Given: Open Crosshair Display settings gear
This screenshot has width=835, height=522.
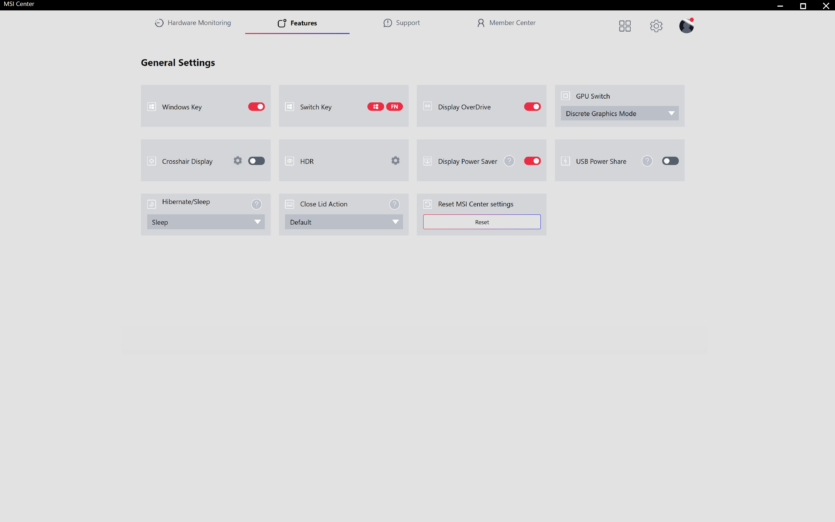Looking at the screenshot, I should [x=238, y=160].
